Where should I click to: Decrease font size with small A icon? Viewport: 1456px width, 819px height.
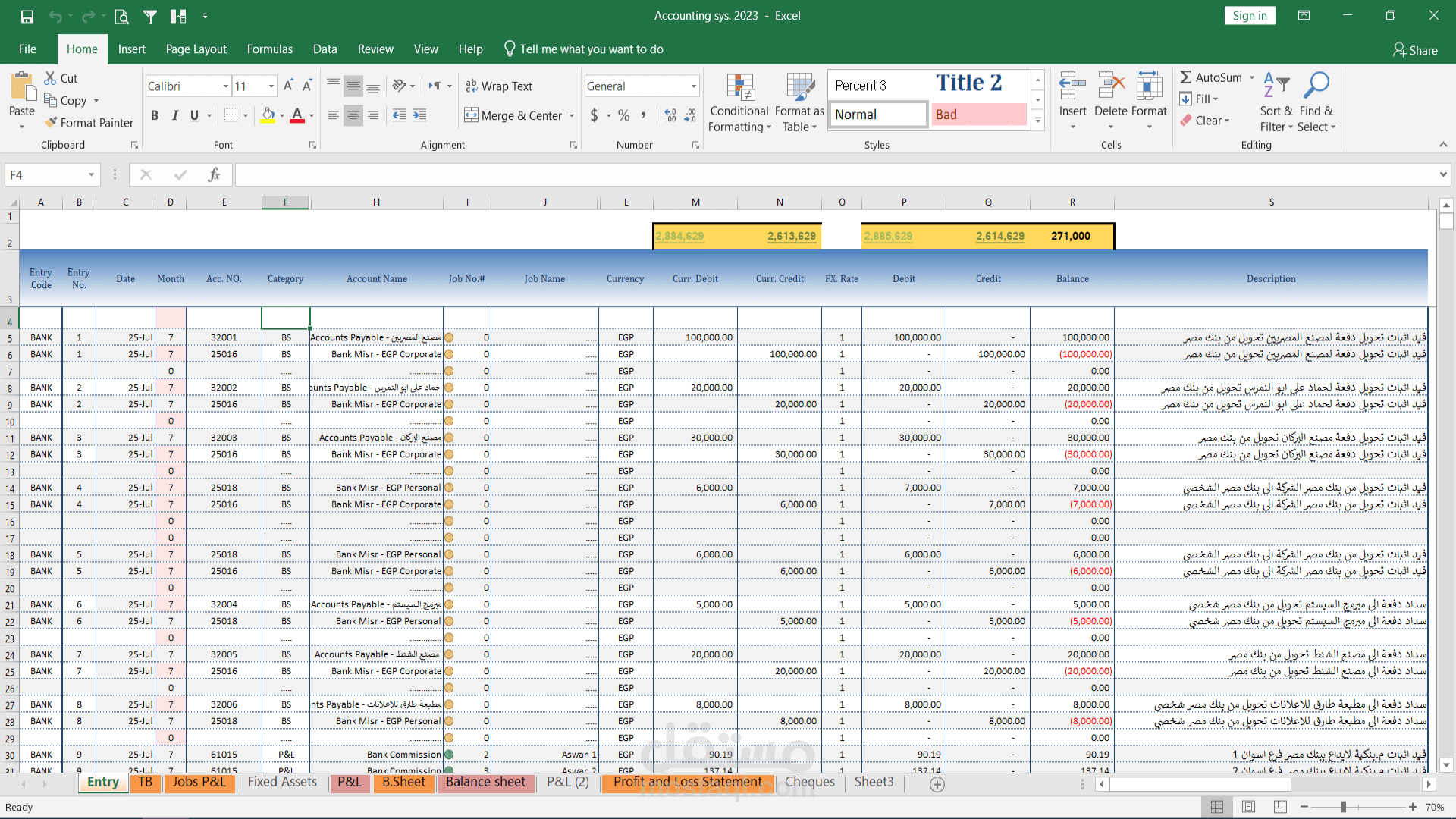point(307,86)
